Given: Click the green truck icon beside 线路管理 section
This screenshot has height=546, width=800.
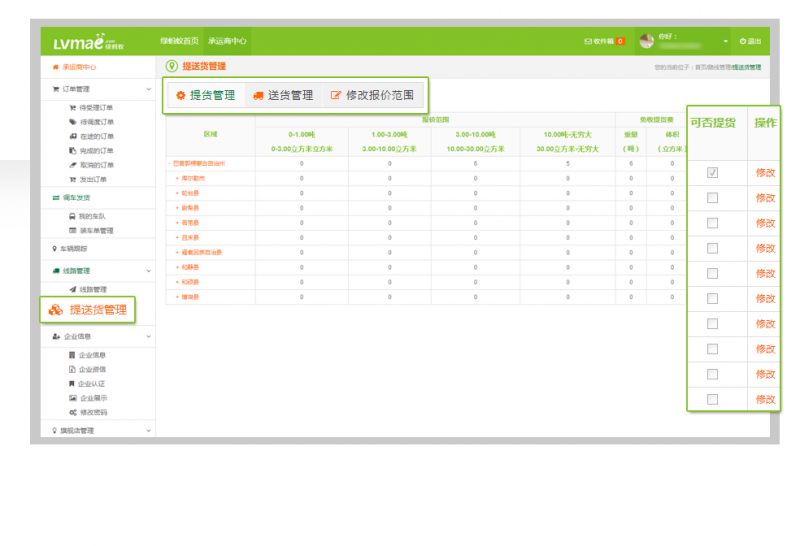Looking at the screenshot, I should pos(56,271).
